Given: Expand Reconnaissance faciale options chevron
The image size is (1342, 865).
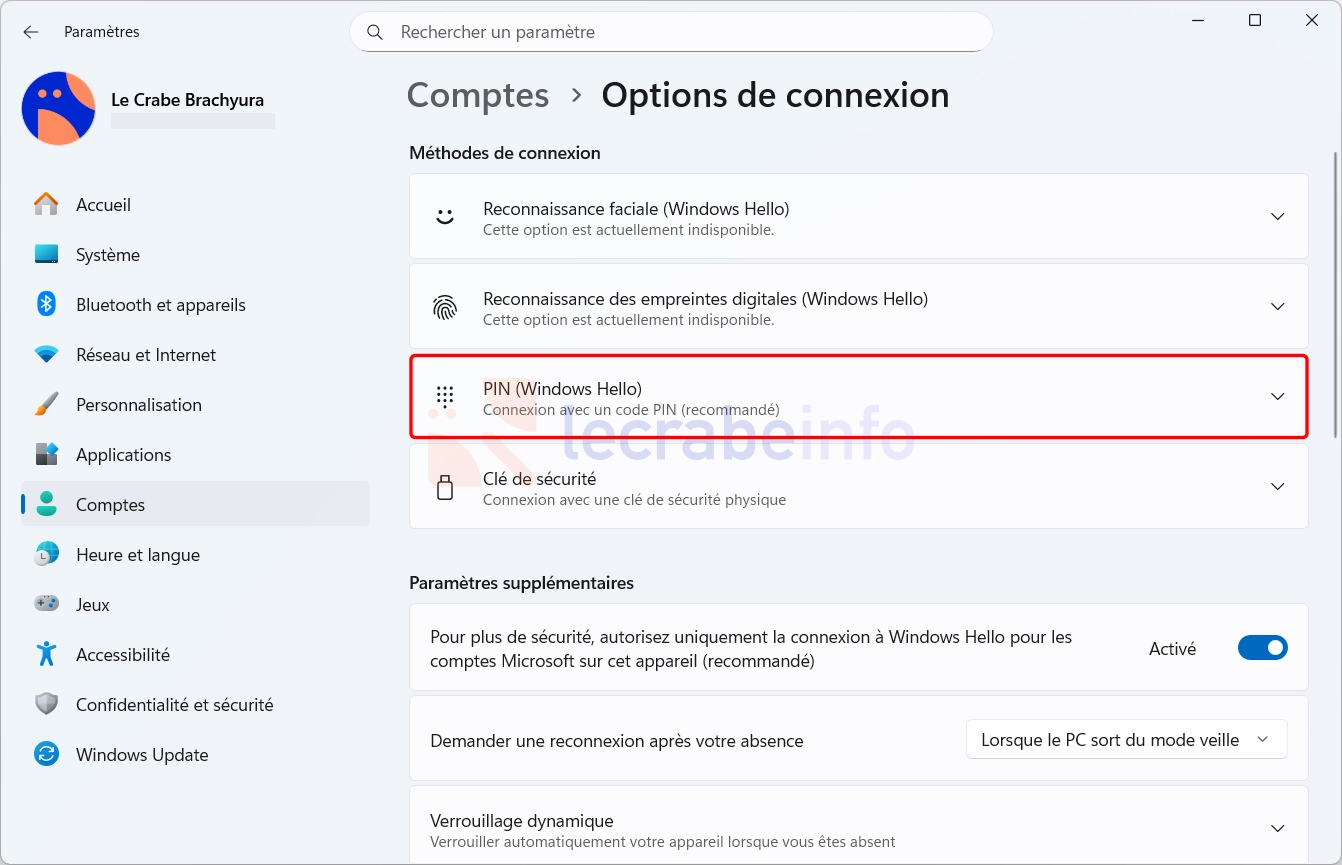Looking at the screenshot, I should click(x=1277, y=216).
